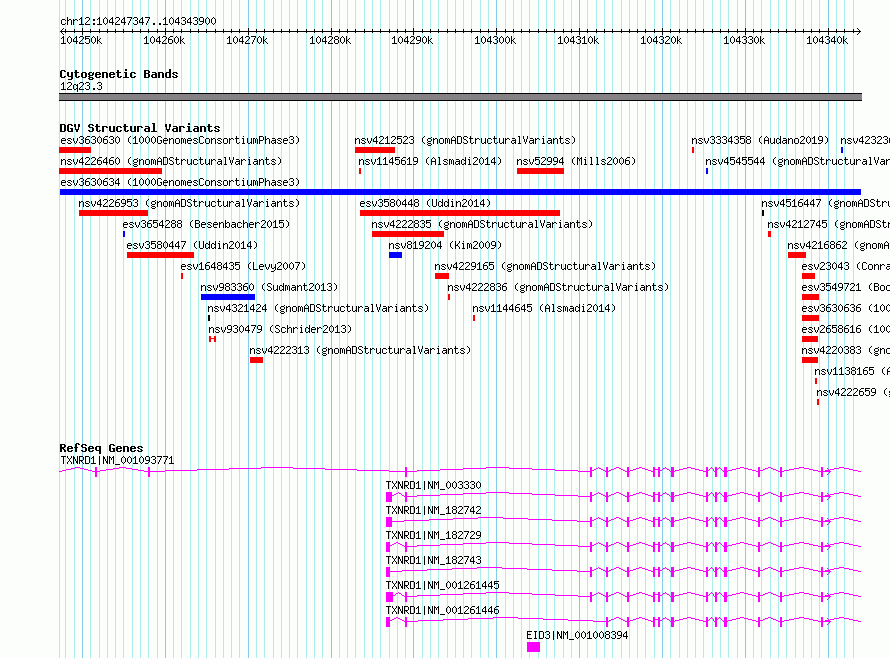
Task: Select nsv4321424 gnomAD variant label
Action: coord(318,308)
